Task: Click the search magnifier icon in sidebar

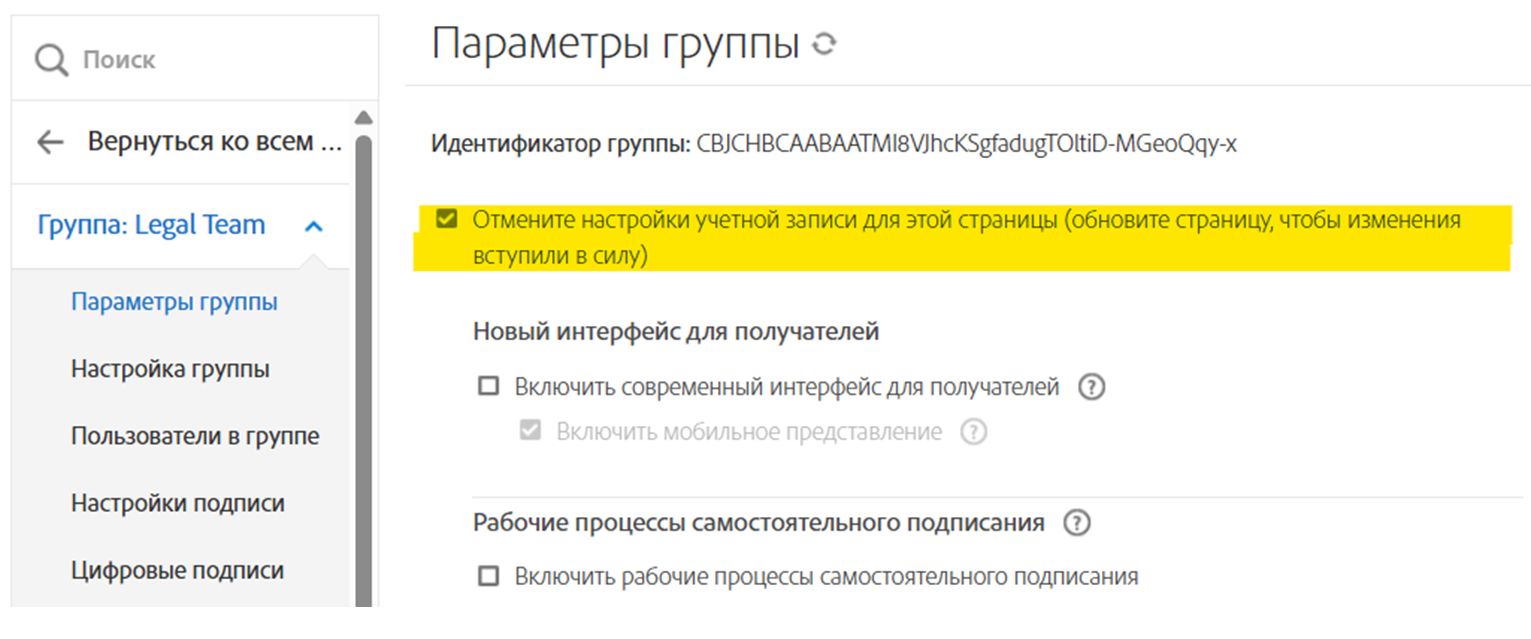Action: 53,59
